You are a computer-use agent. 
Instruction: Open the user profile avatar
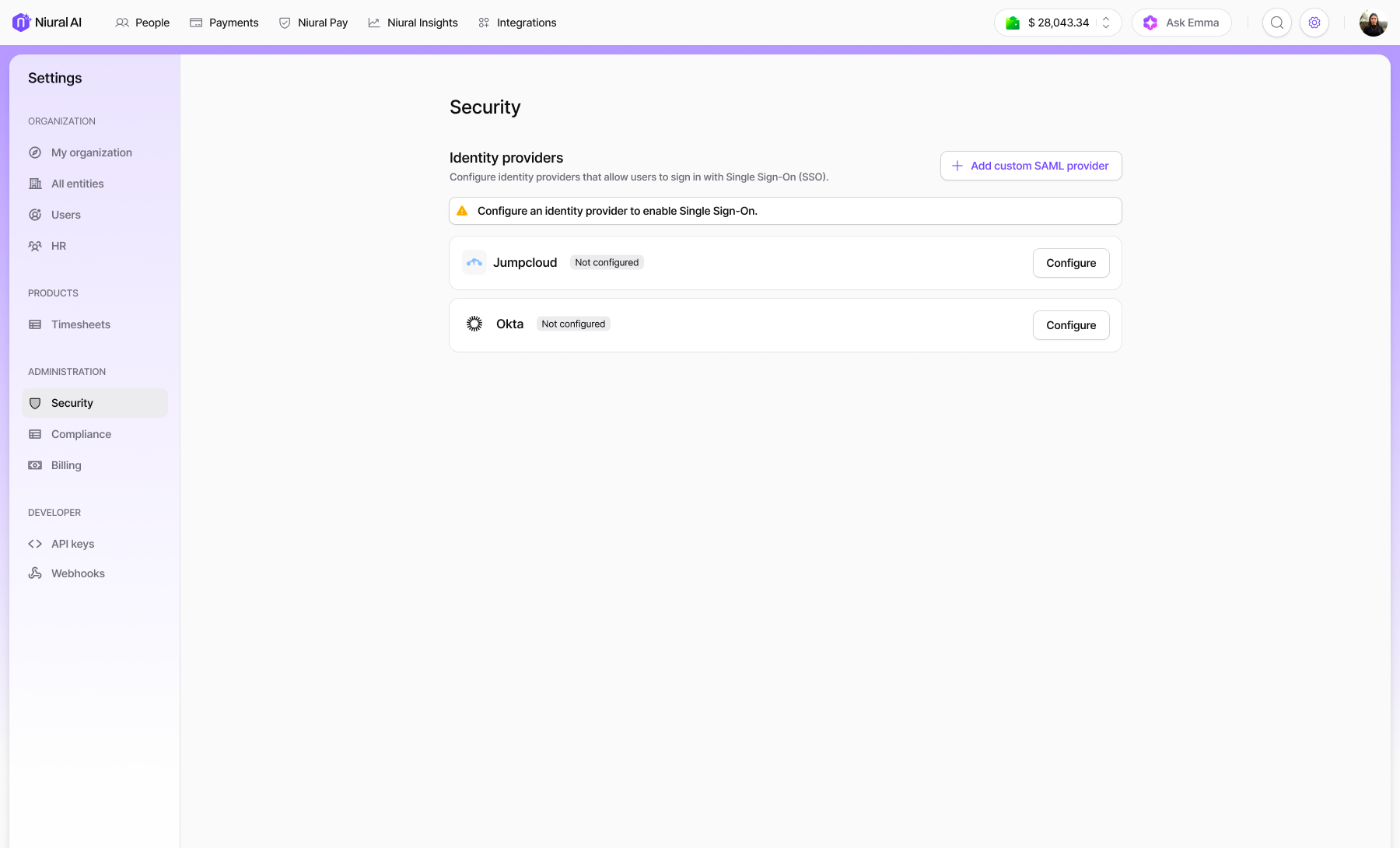pos(1374,23)
